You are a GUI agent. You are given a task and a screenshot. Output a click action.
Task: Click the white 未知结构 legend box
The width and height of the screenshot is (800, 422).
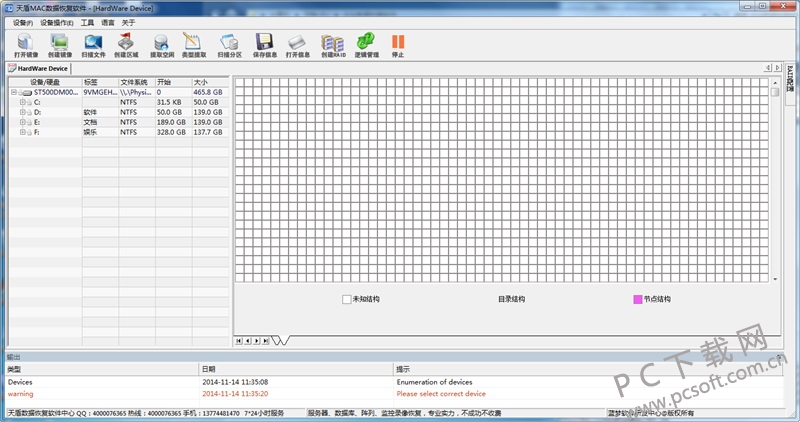[x=347, y=299]
